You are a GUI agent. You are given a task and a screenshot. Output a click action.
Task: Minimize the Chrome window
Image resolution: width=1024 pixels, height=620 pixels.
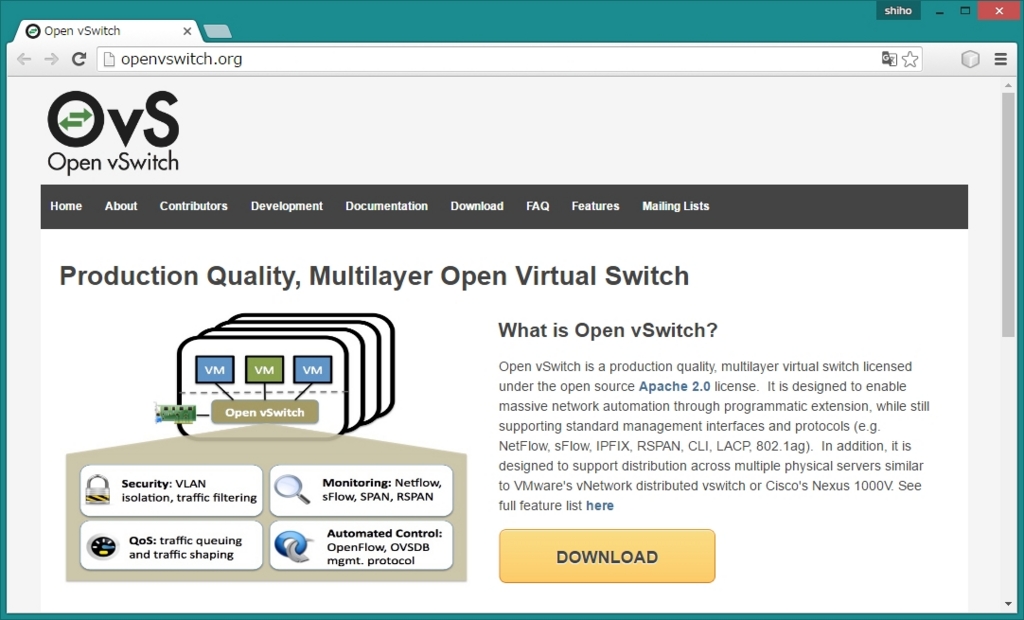tap(940, 10)
